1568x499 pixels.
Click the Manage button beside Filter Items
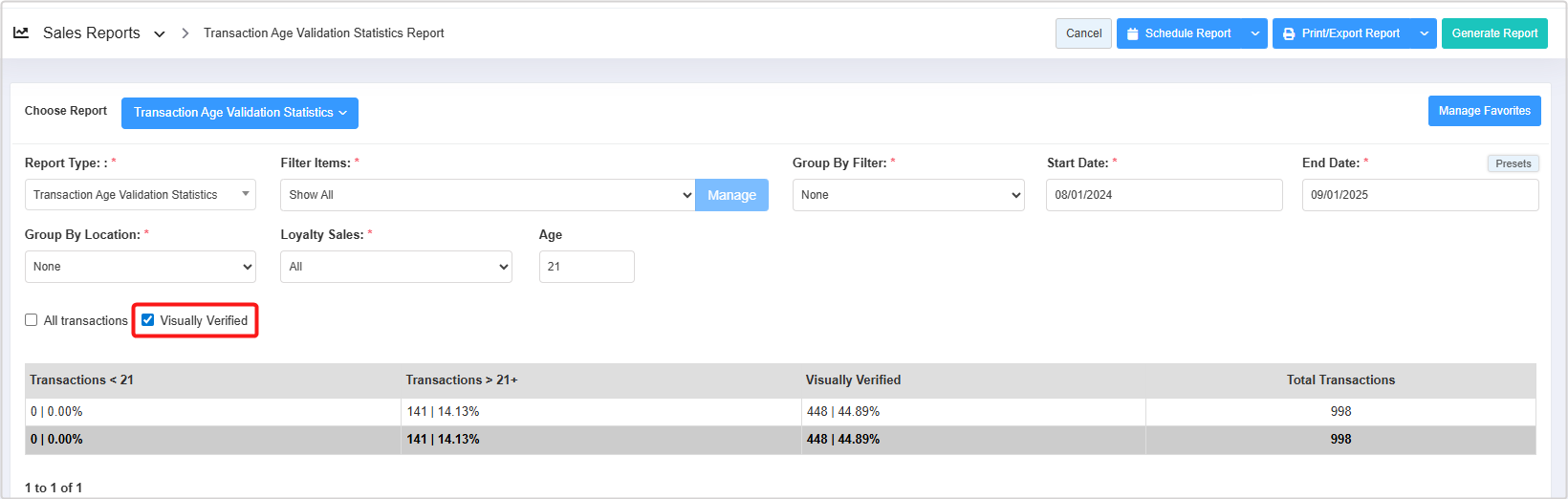(x=731, y=195)
